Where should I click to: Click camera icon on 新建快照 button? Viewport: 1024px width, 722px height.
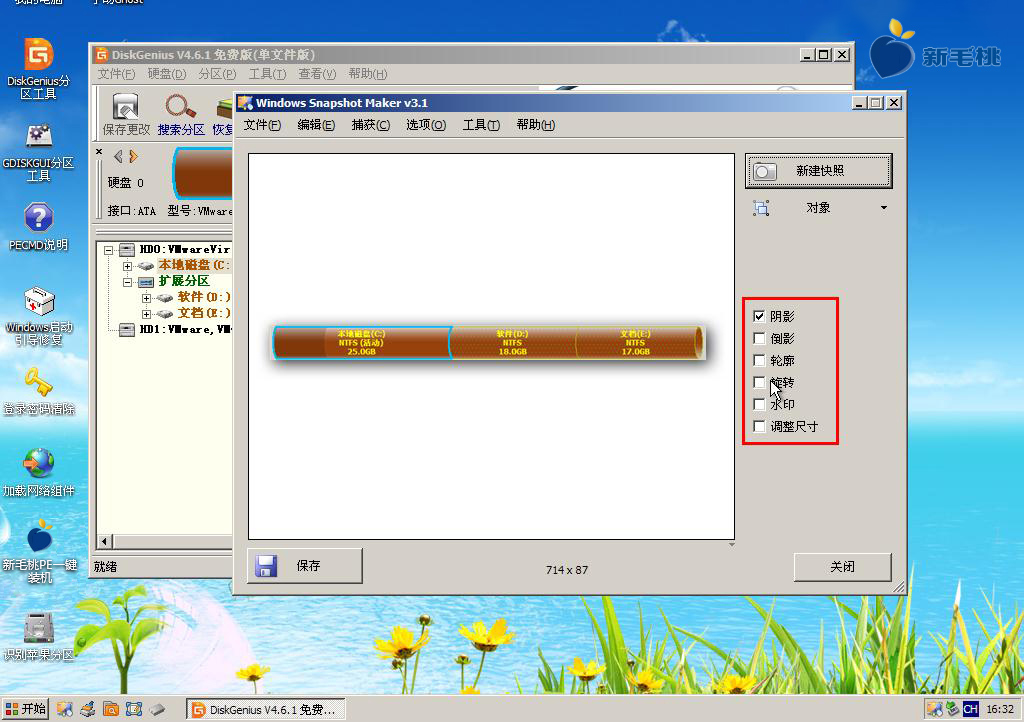coord(765,172)
